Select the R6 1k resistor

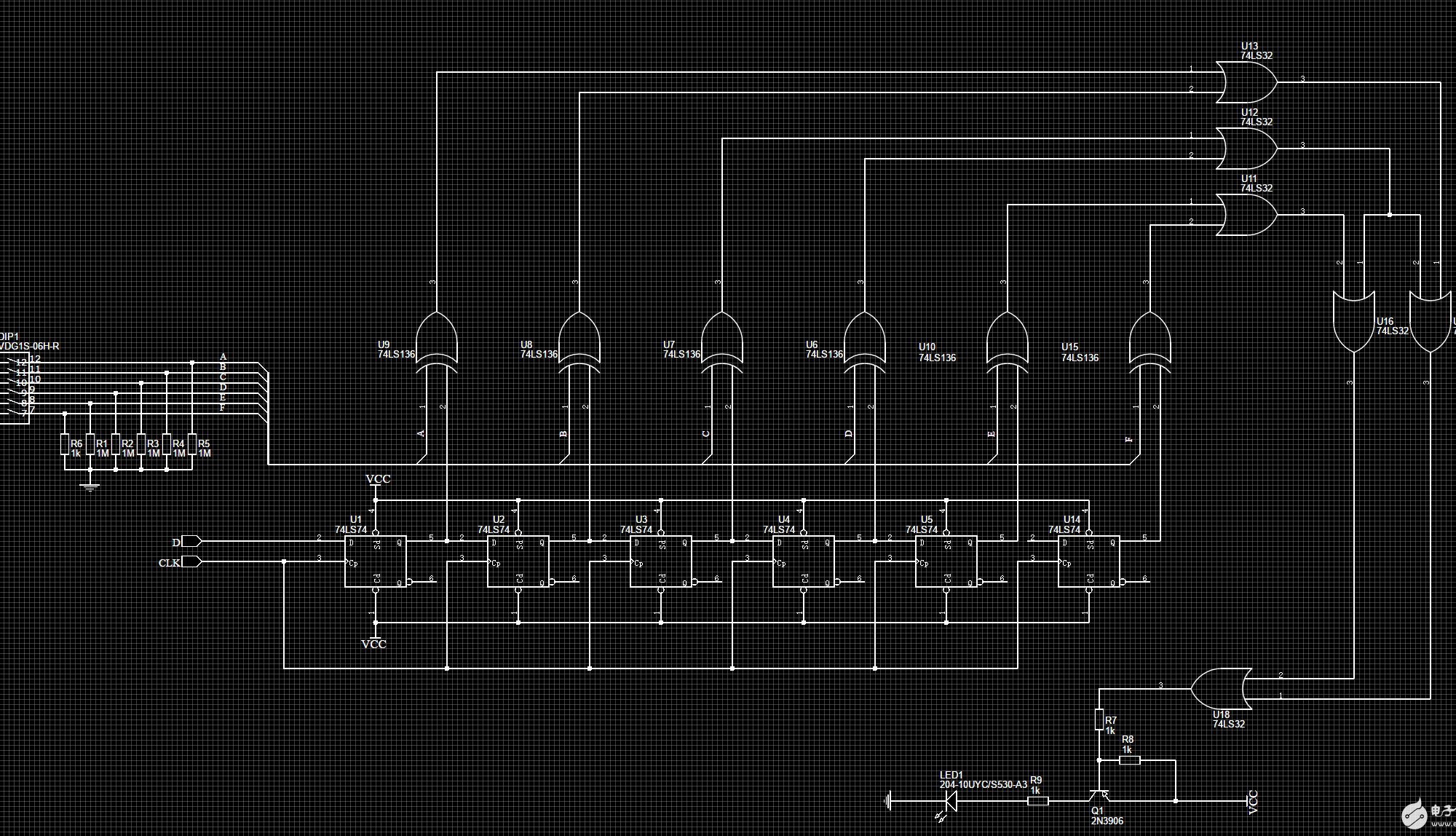click(65, 444)
